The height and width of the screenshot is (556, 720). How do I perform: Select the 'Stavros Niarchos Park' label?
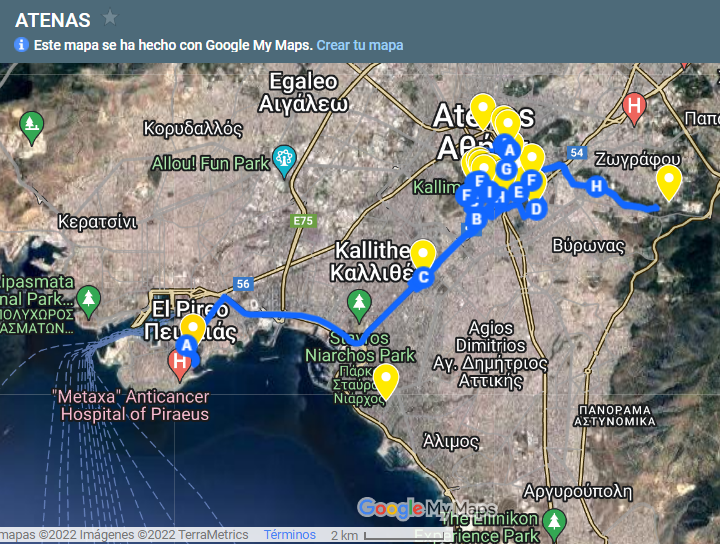click(360, 347)
